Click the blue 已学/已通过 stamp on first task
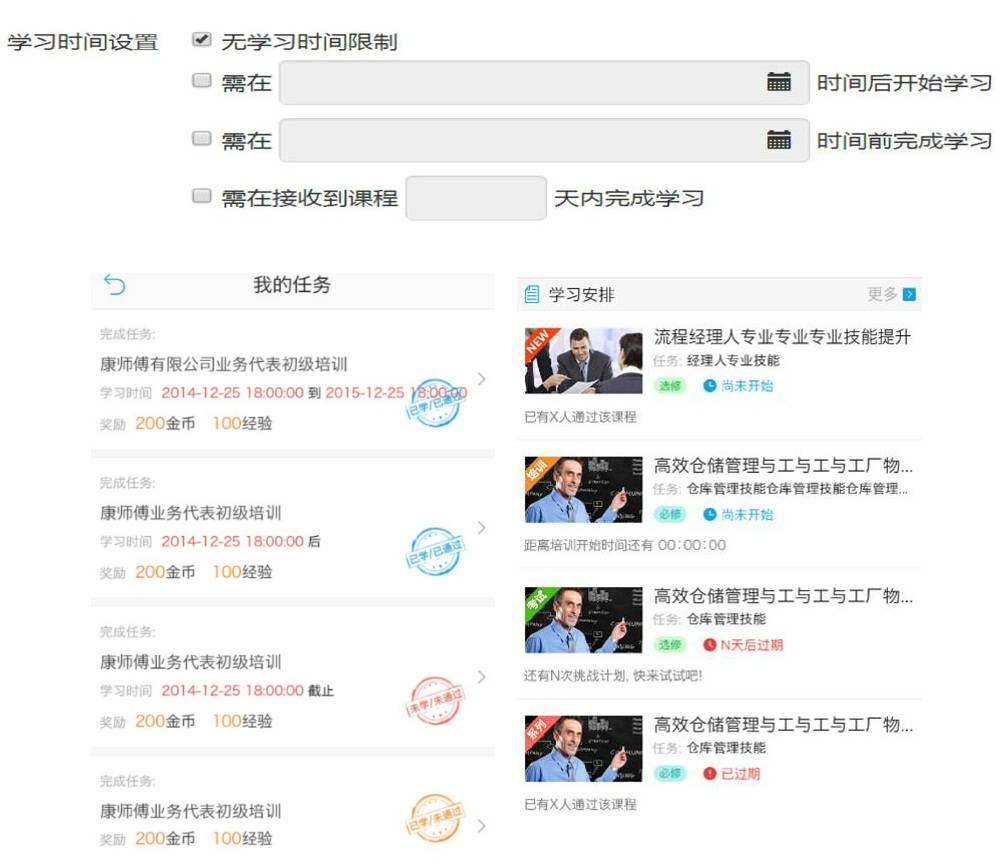The height and width of the screenshot is (868, 999). pyautogui.click(x=435, y=403)
